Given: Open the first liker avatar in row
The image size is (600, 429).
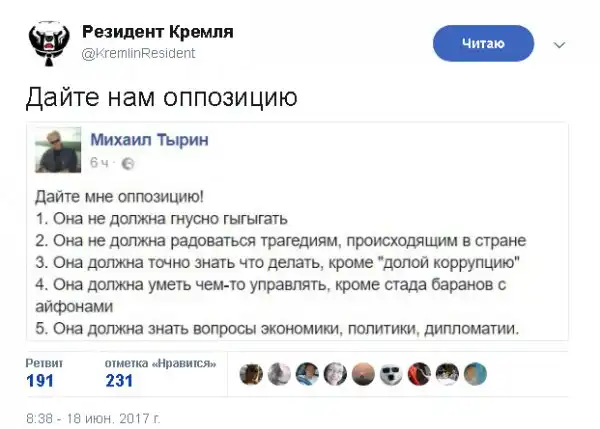Looking at the screenshot, I should pyautogui.click(x=252, y=373).
